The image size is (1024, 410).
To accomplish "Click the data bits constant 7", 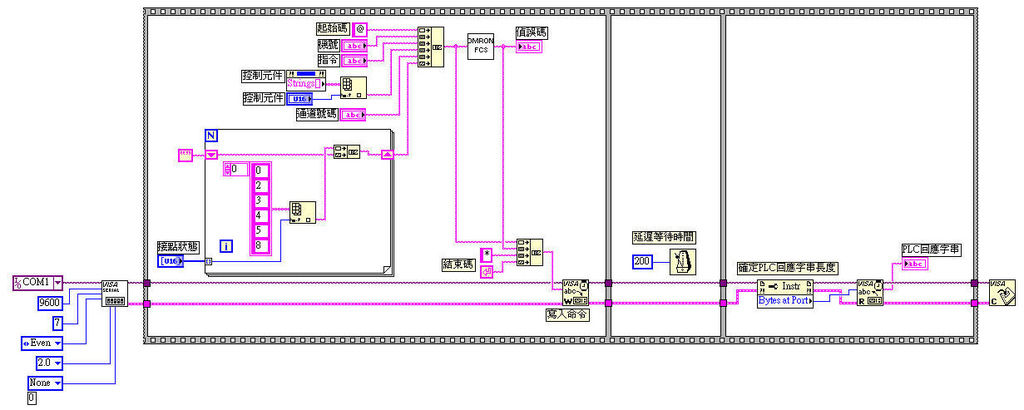I will (57, 323).
